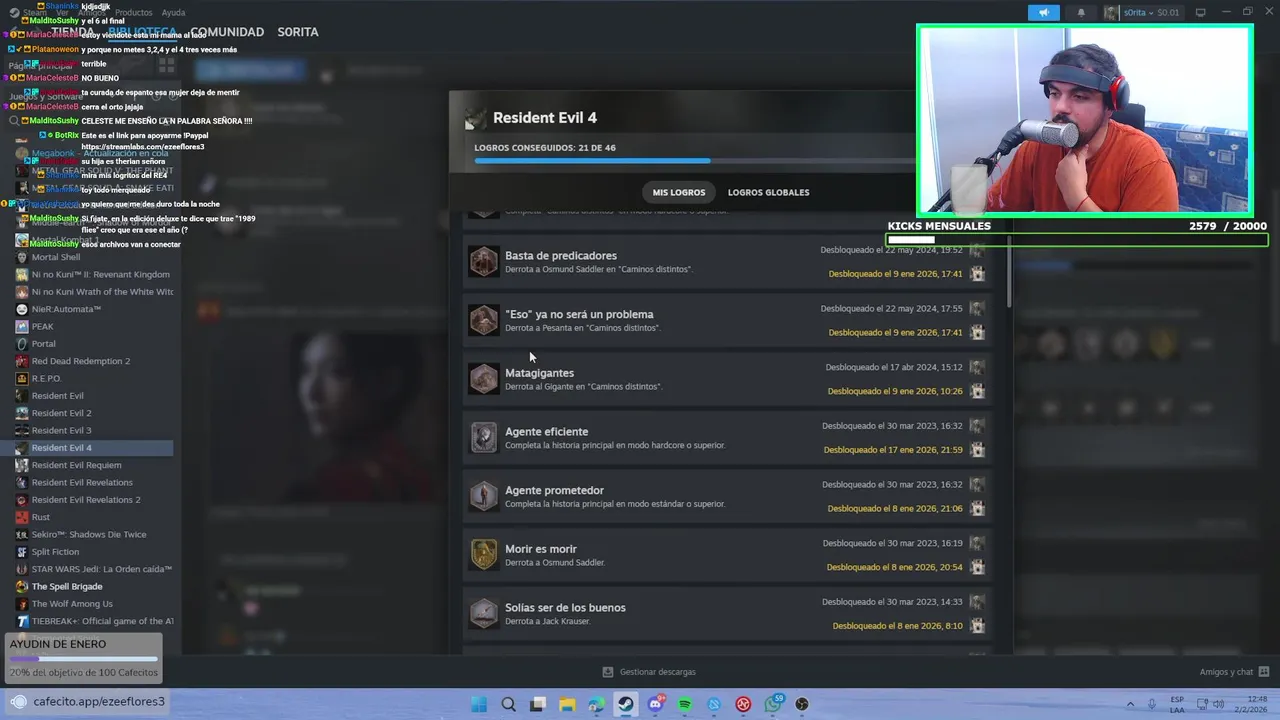Open the Windows Start menu

[479, 704]
